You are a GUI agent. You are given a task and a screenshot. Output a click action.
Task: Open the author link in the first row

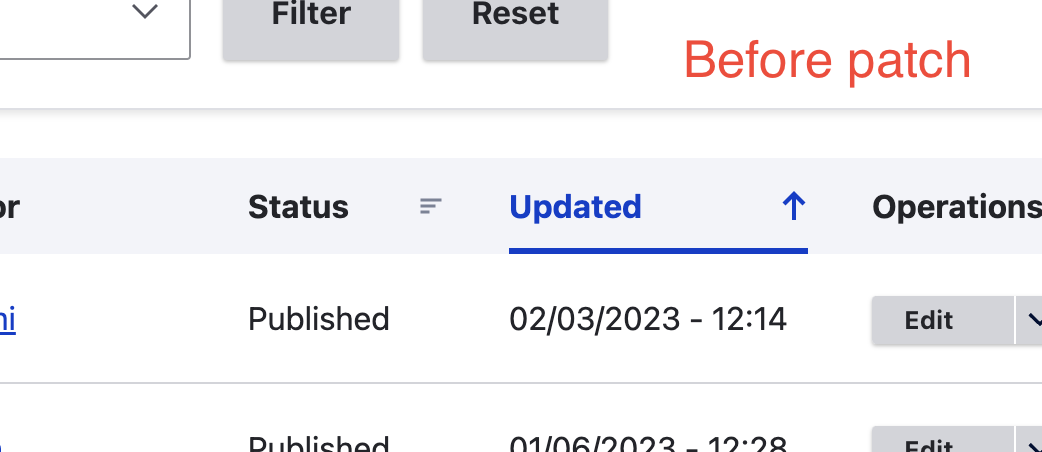7,320
